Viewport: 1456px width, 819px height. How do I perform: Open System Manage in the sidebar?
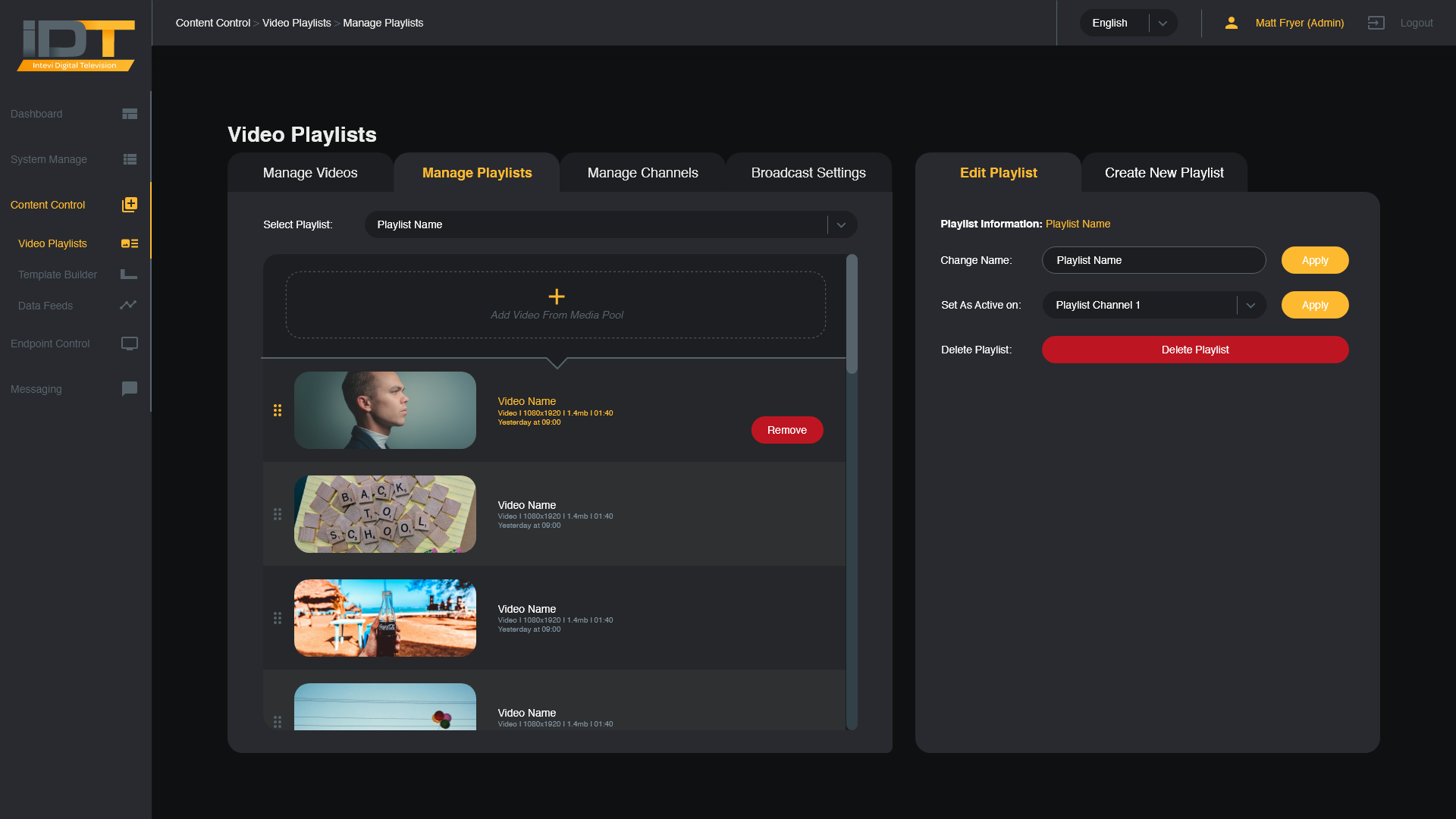74,159
